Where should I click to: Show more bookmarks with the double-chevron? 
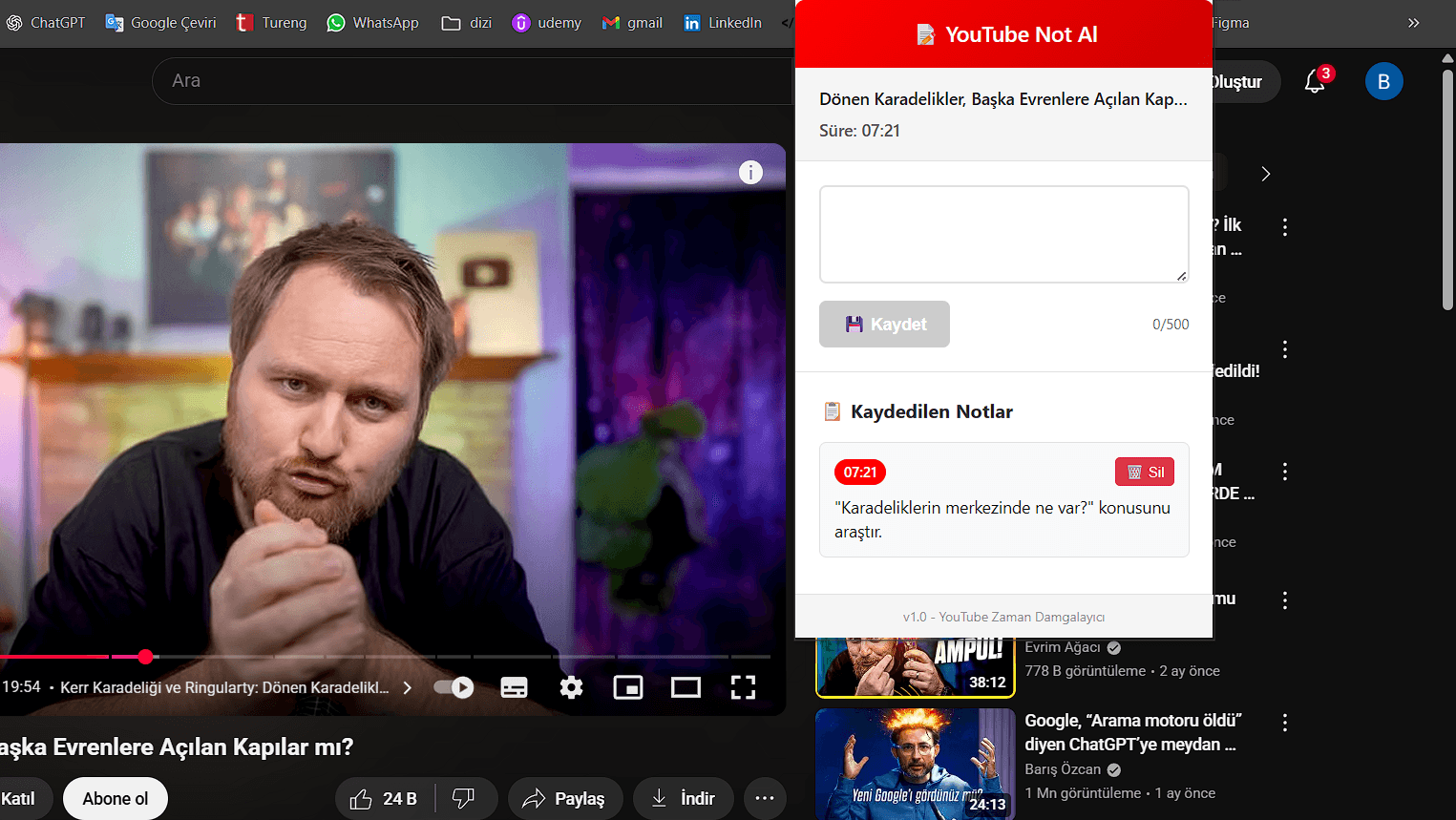pos(1414,23)
